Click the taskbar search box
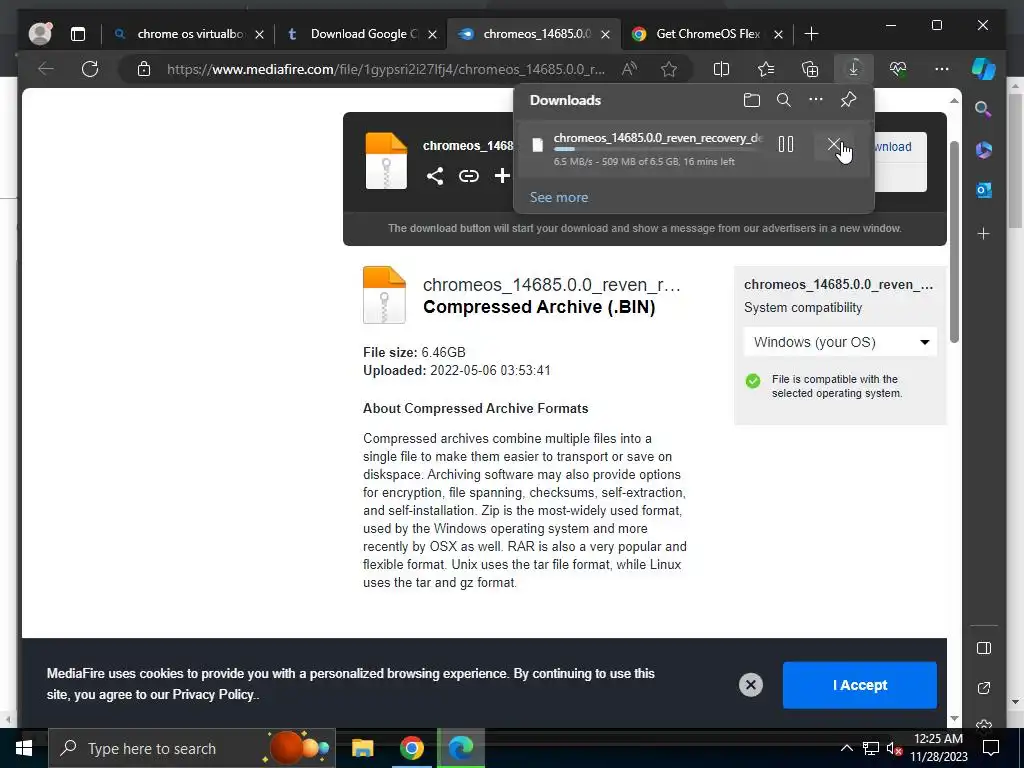The width and height of the screenshot is (1024, 768). point(191,748)
